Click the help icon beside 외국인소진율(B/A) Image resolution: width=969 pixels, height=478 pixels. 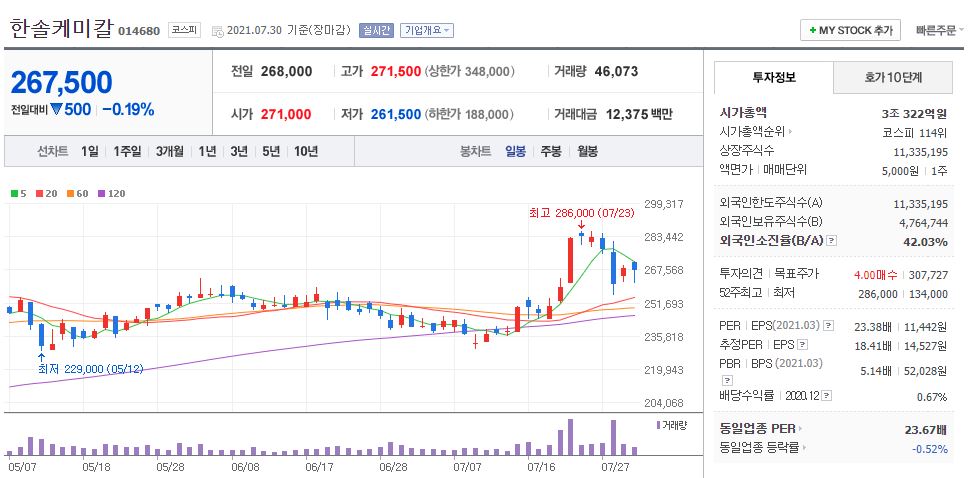832,241
